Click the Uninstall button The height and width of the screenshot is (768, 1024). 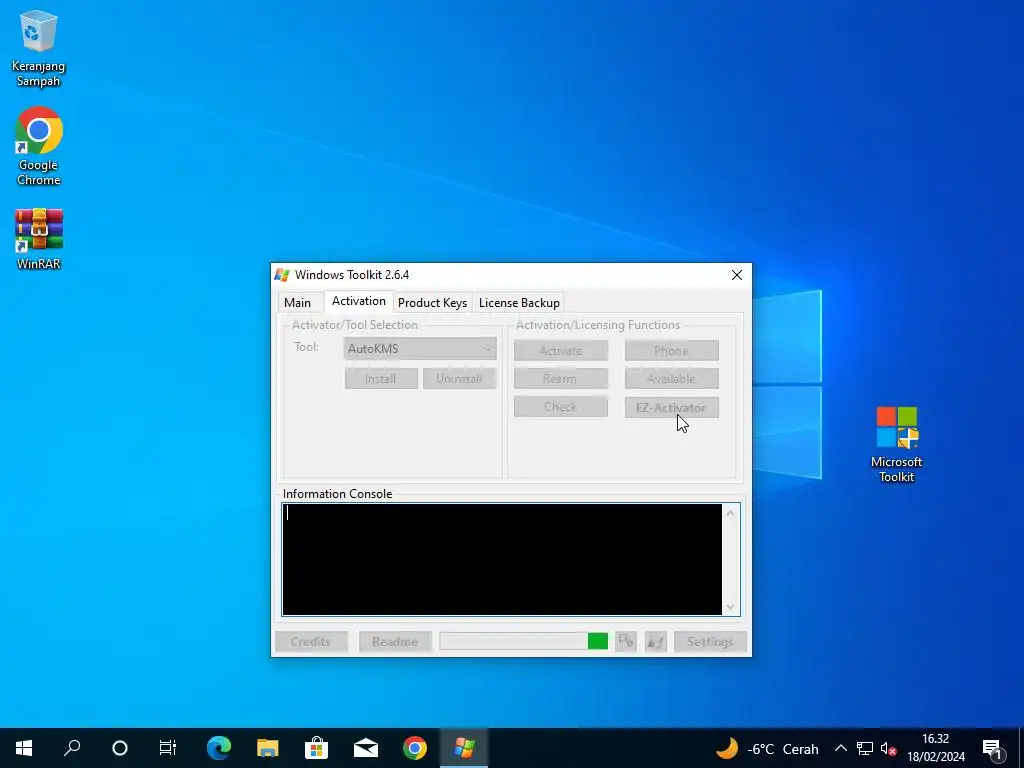point(459,379)
